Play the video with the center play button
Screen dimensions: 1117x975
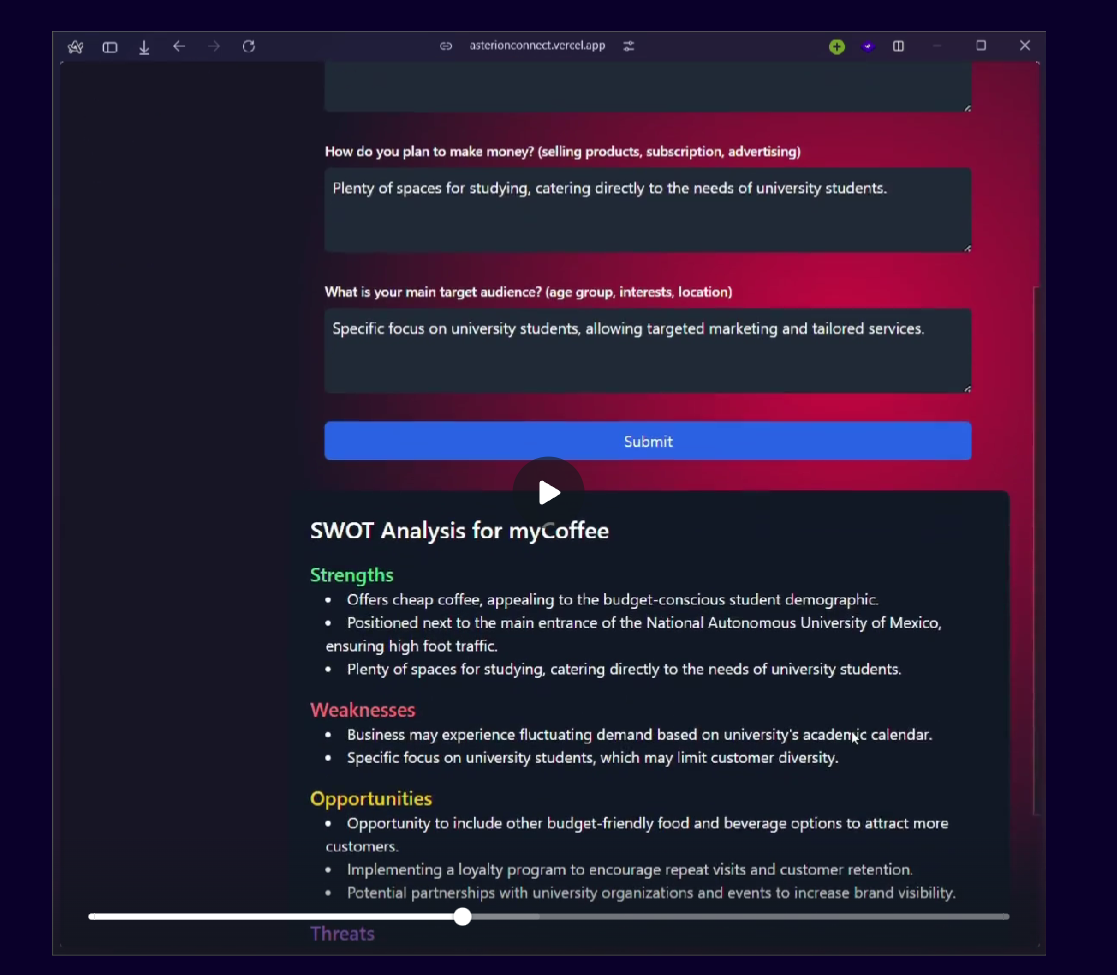click(549, 492)
